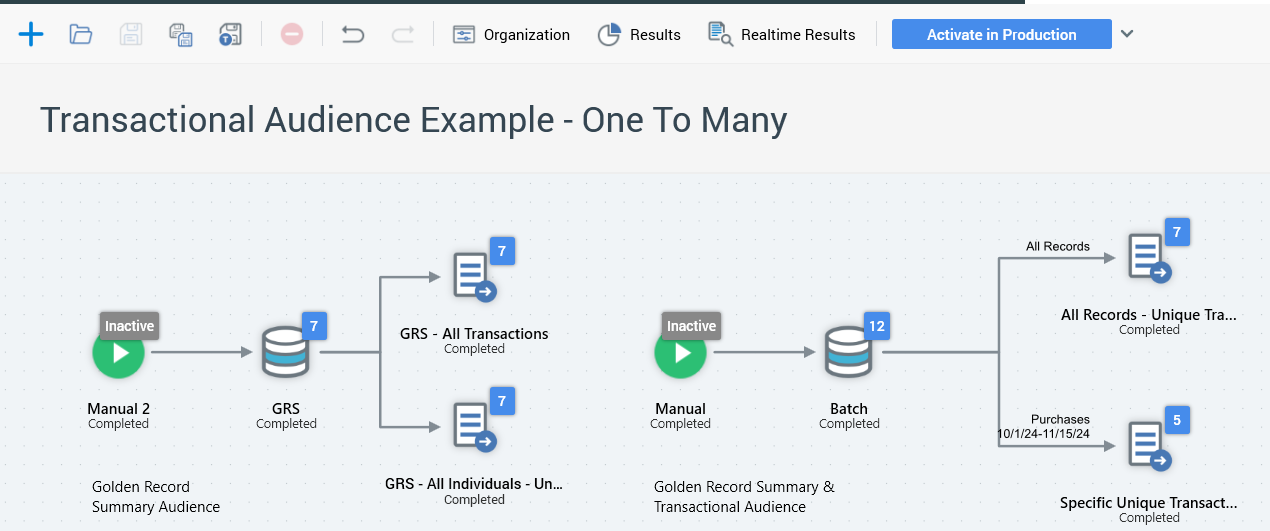The height and width of the screenshot is (531, 1270).
Task: Start the Manual 2 trigger play button
Action: click(119, 353)
